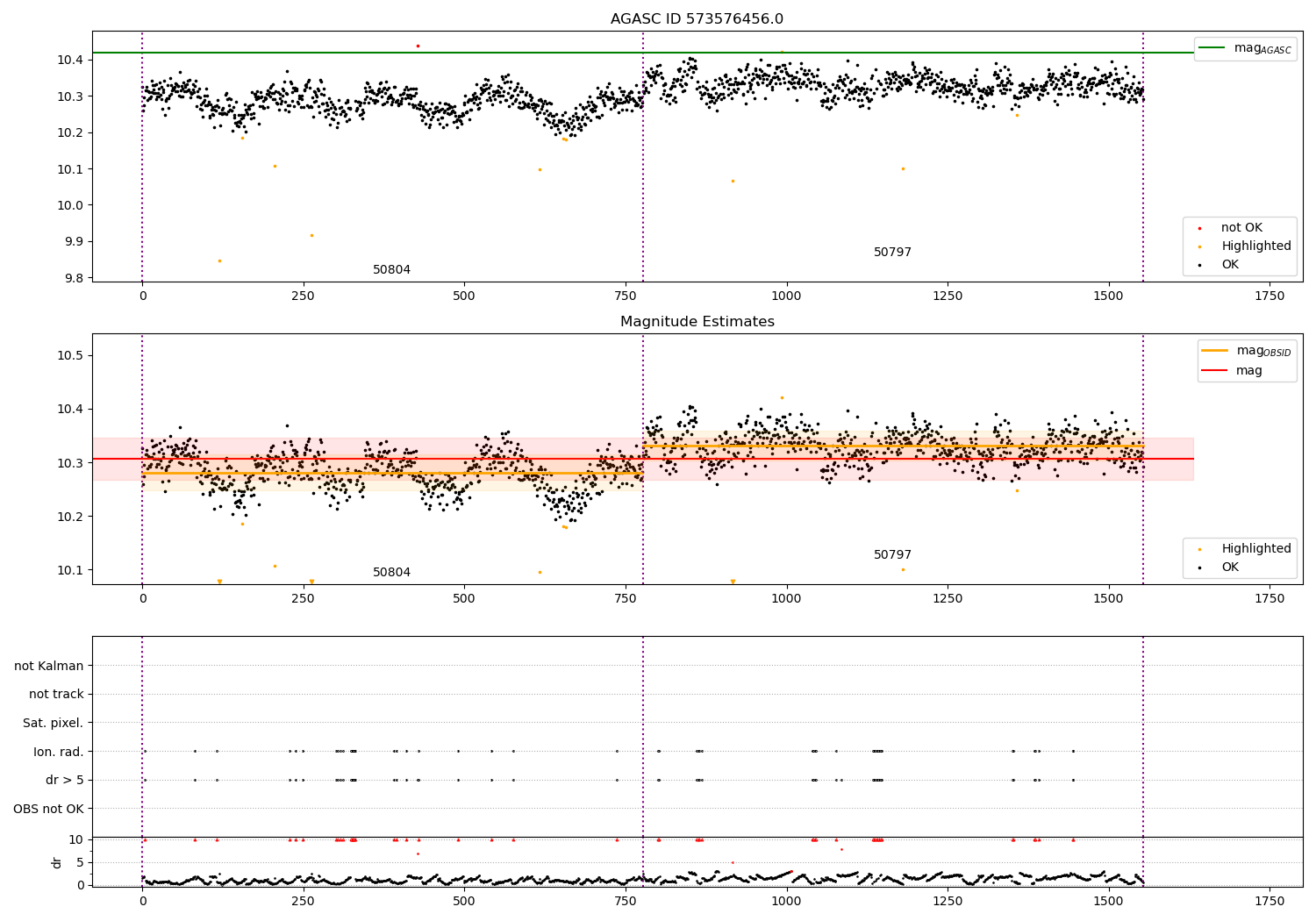Click x-tick 750 on top plot

pyautogui.click(x=625, y=296)
